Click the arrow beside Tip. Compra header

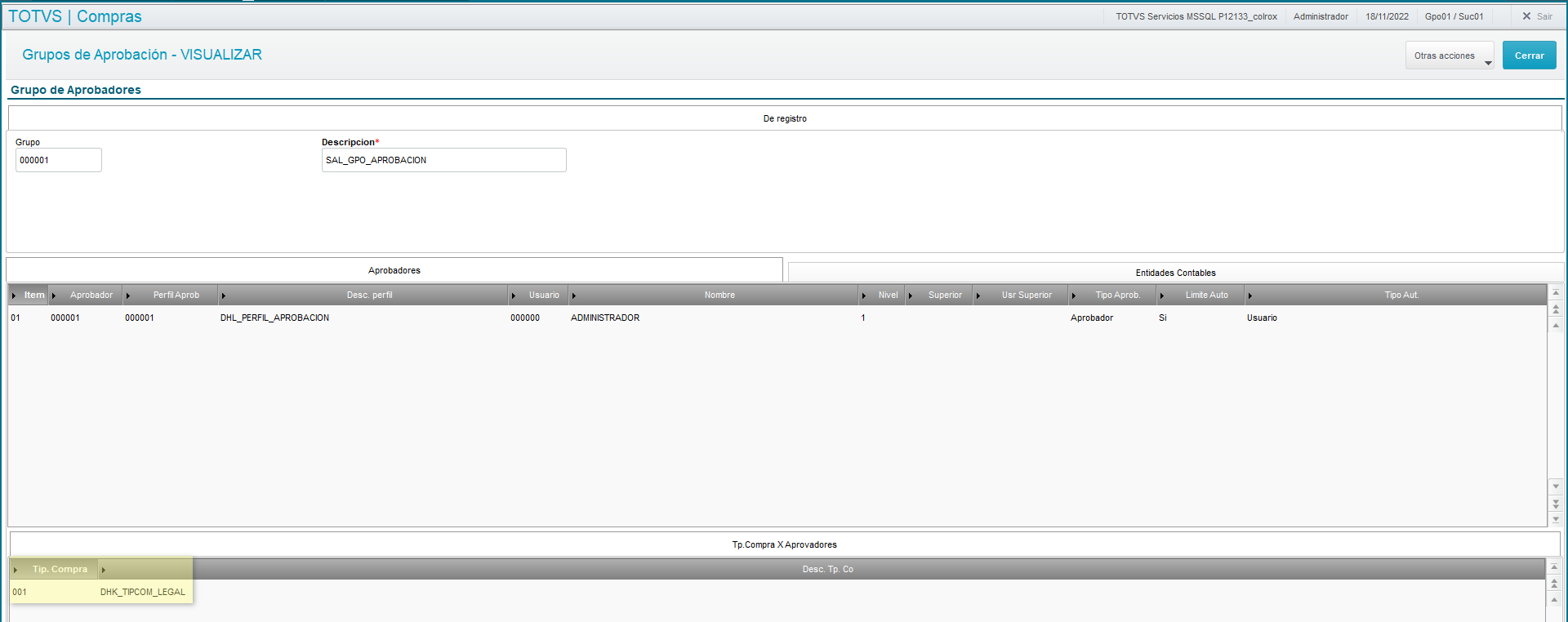tap(16, 570)
